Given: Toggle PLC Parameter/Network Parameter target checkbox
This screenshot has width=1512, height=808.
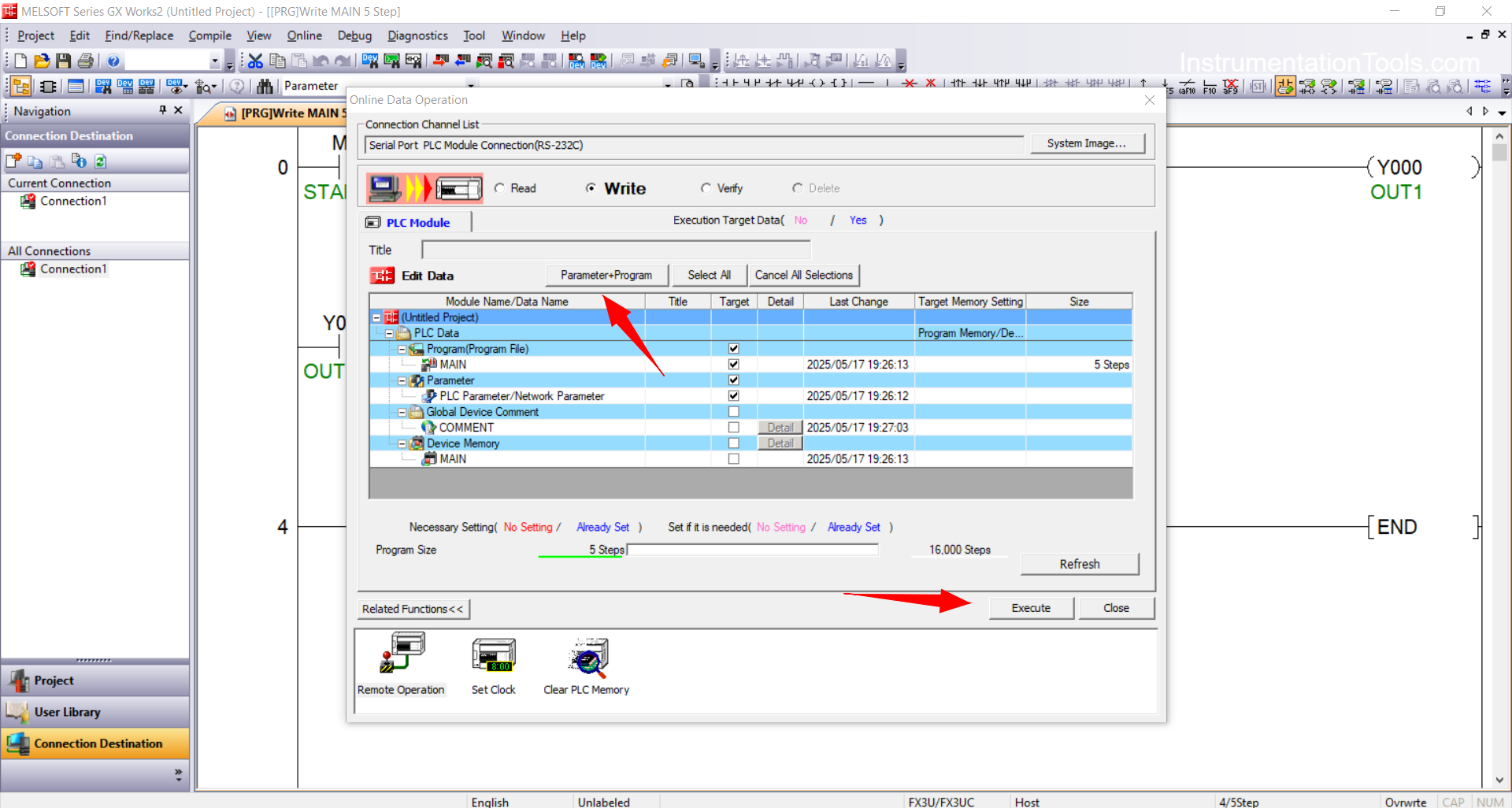Looking at the screenshot, I should click(733, 395).
